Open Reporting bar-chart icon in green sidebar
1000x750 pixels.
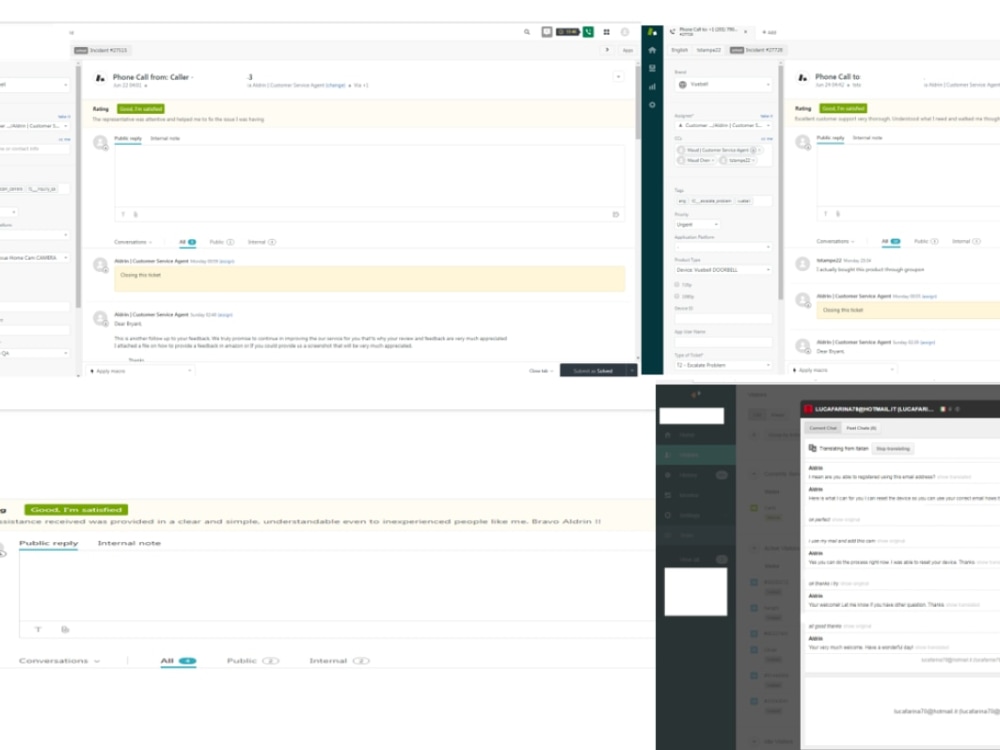652,86
